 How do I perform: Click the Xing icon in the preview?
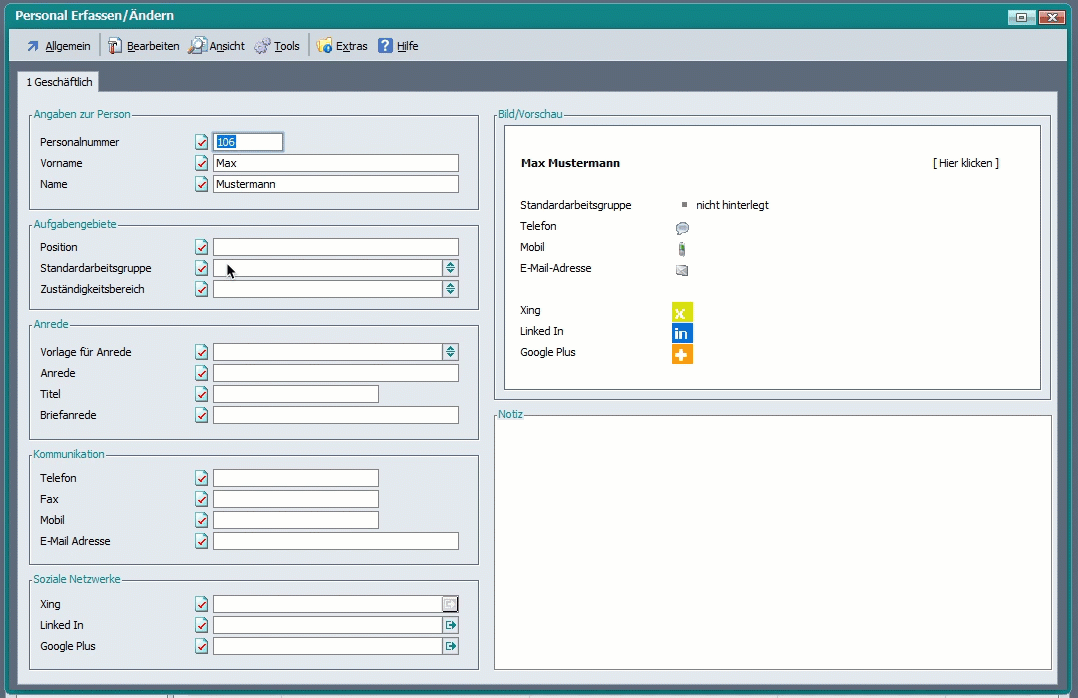(x=682, y=312)
